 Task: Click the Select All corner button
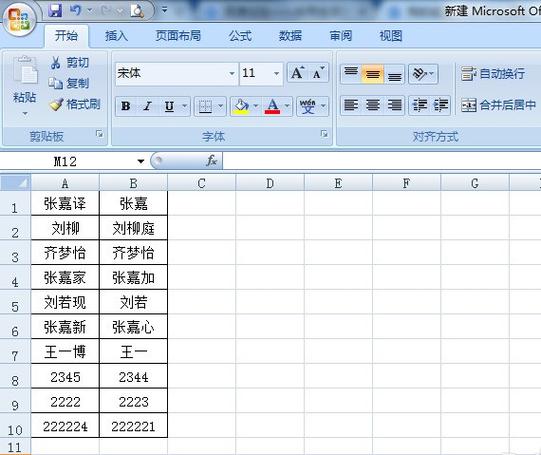(x=15, y=182)
